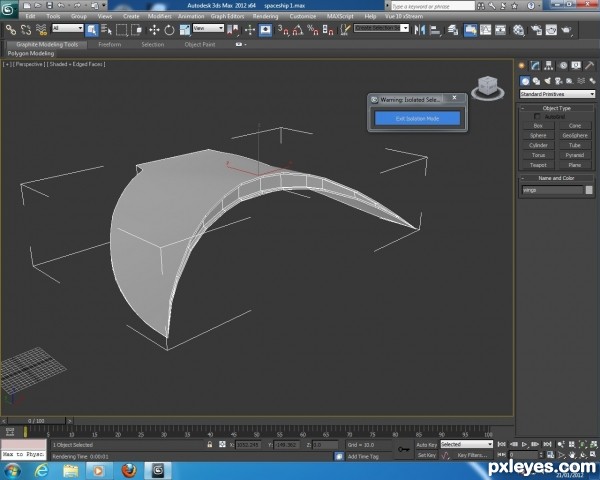Open the Curve Editor
The height and width of the screenshot is (480, 600).
click(x=485, y=30)
